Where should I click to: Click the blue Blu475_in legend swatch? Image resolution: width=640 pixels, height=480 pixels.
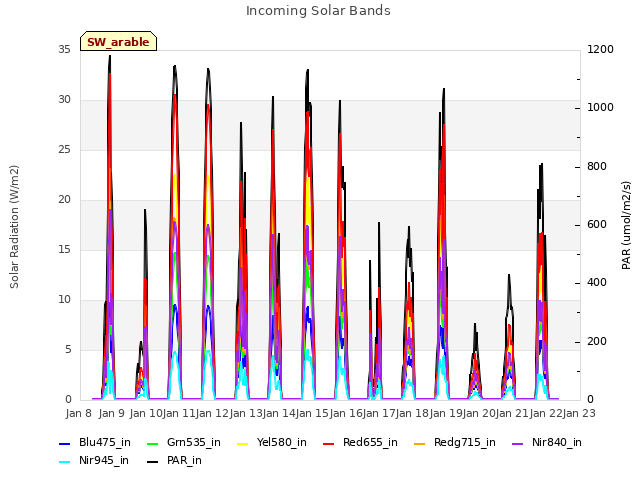point(65,443)
